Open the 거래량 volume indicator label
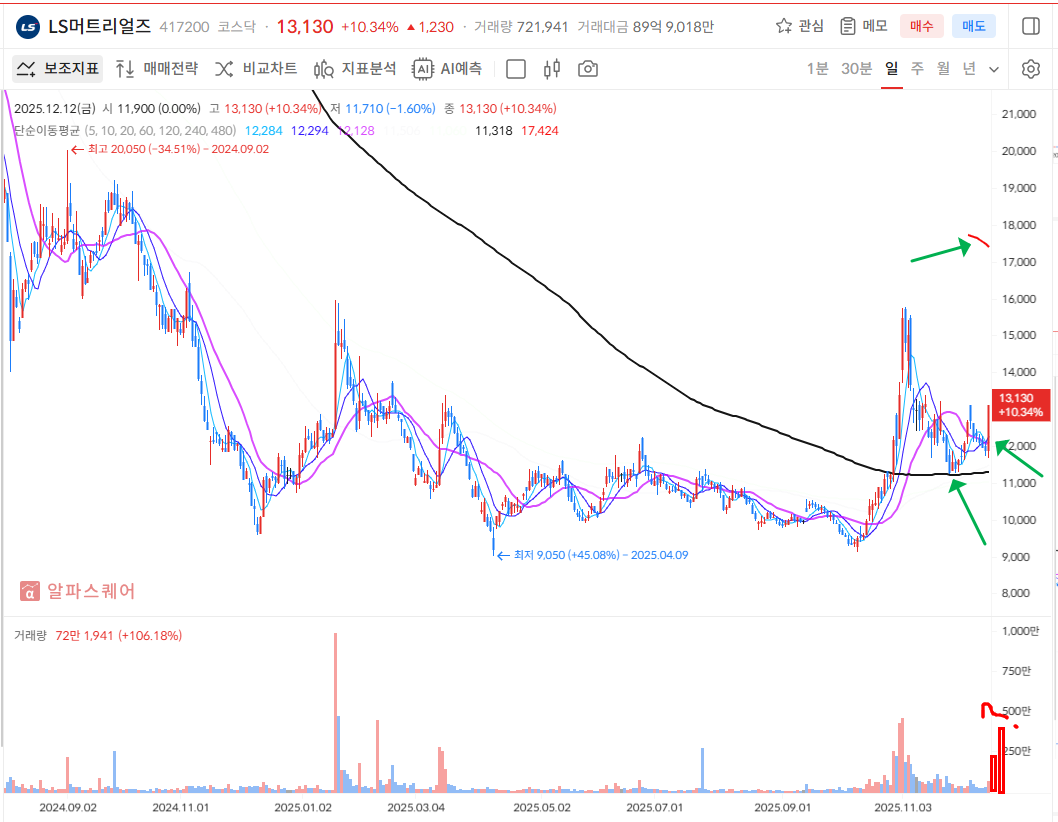 (x=31, y=635)
